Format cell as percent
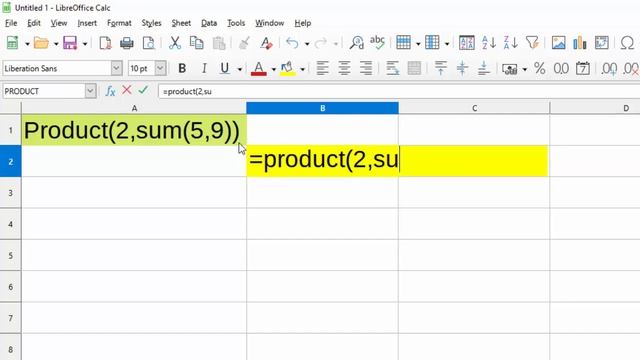Viewport: 640px width, 360px height. point(540,69)
